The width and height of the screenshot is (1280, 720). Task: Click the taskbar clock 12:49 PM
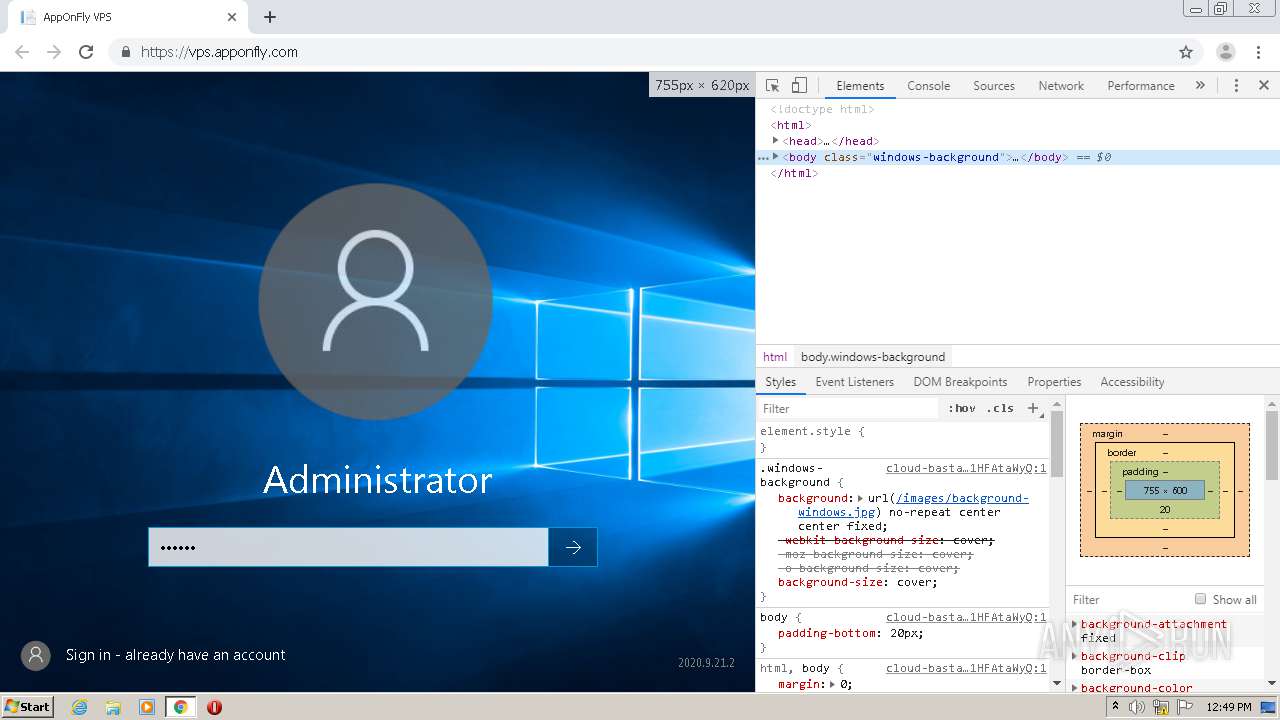(x=1229, y=707)
